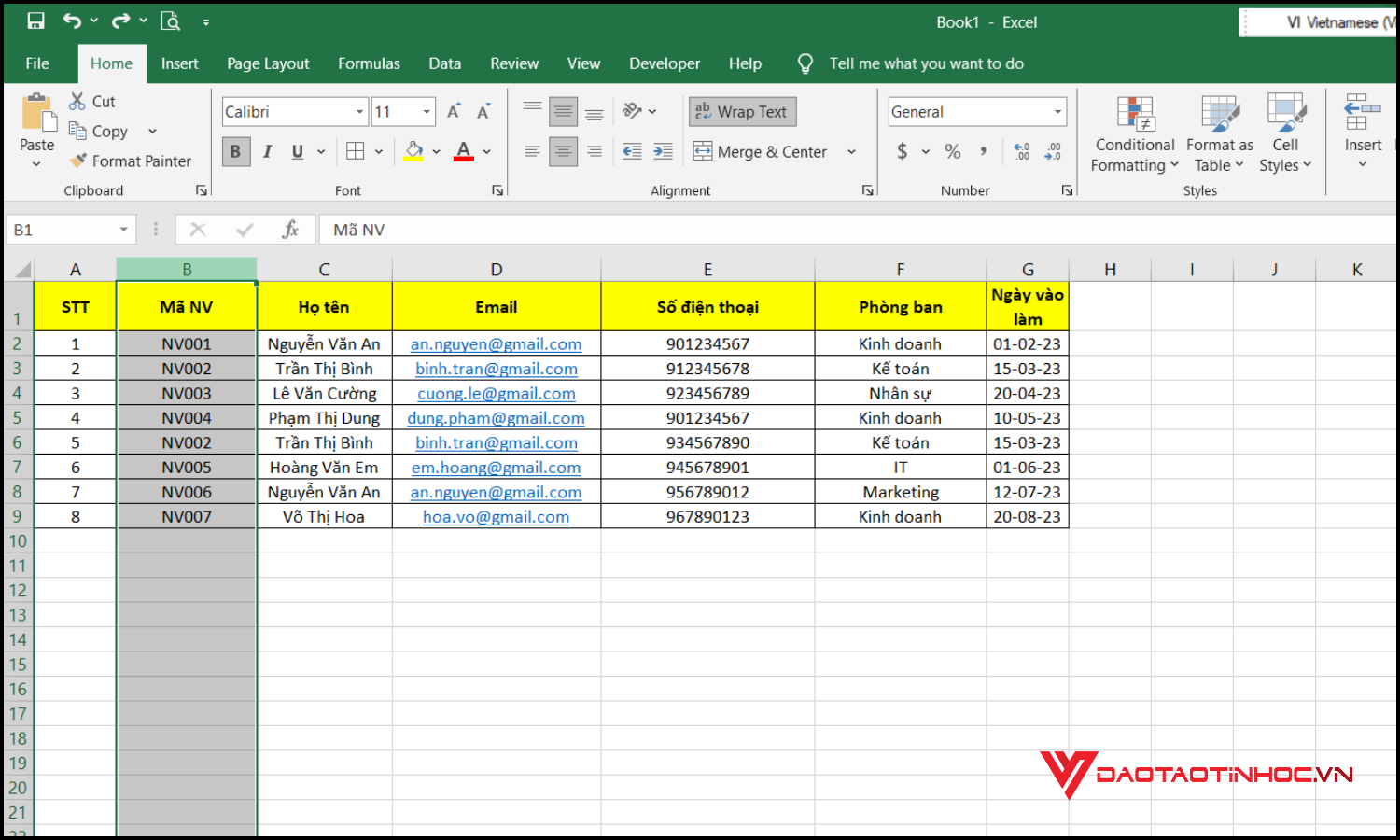1400x840 pixels.
Task: Click in the Tell me search box
Action: [x=926, y=63]
